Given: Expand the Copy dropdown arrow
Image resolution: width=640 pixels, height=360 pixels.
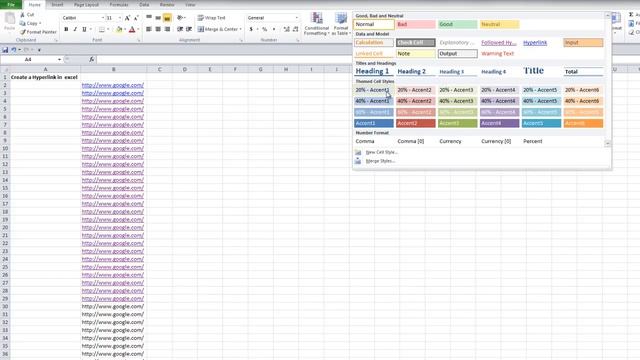Looking at the screenshot, I should tap(40, 23).
